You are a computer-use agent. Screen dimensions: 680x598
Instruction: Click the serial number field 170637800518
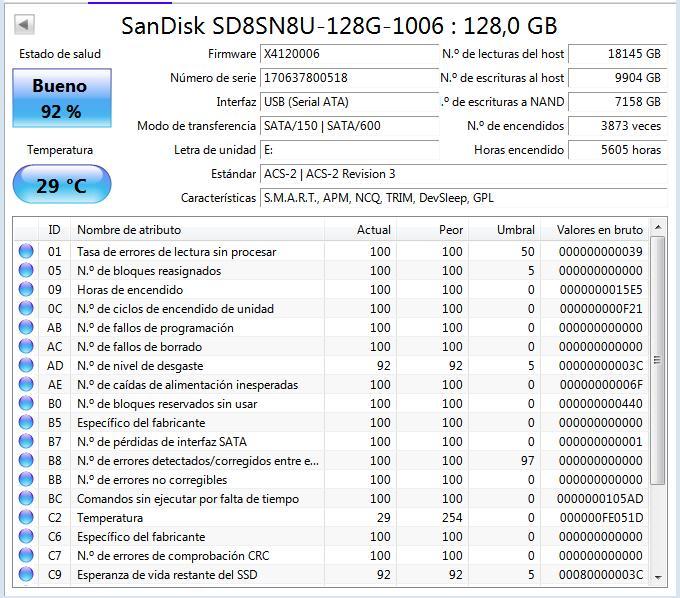[x=349, y=78]
